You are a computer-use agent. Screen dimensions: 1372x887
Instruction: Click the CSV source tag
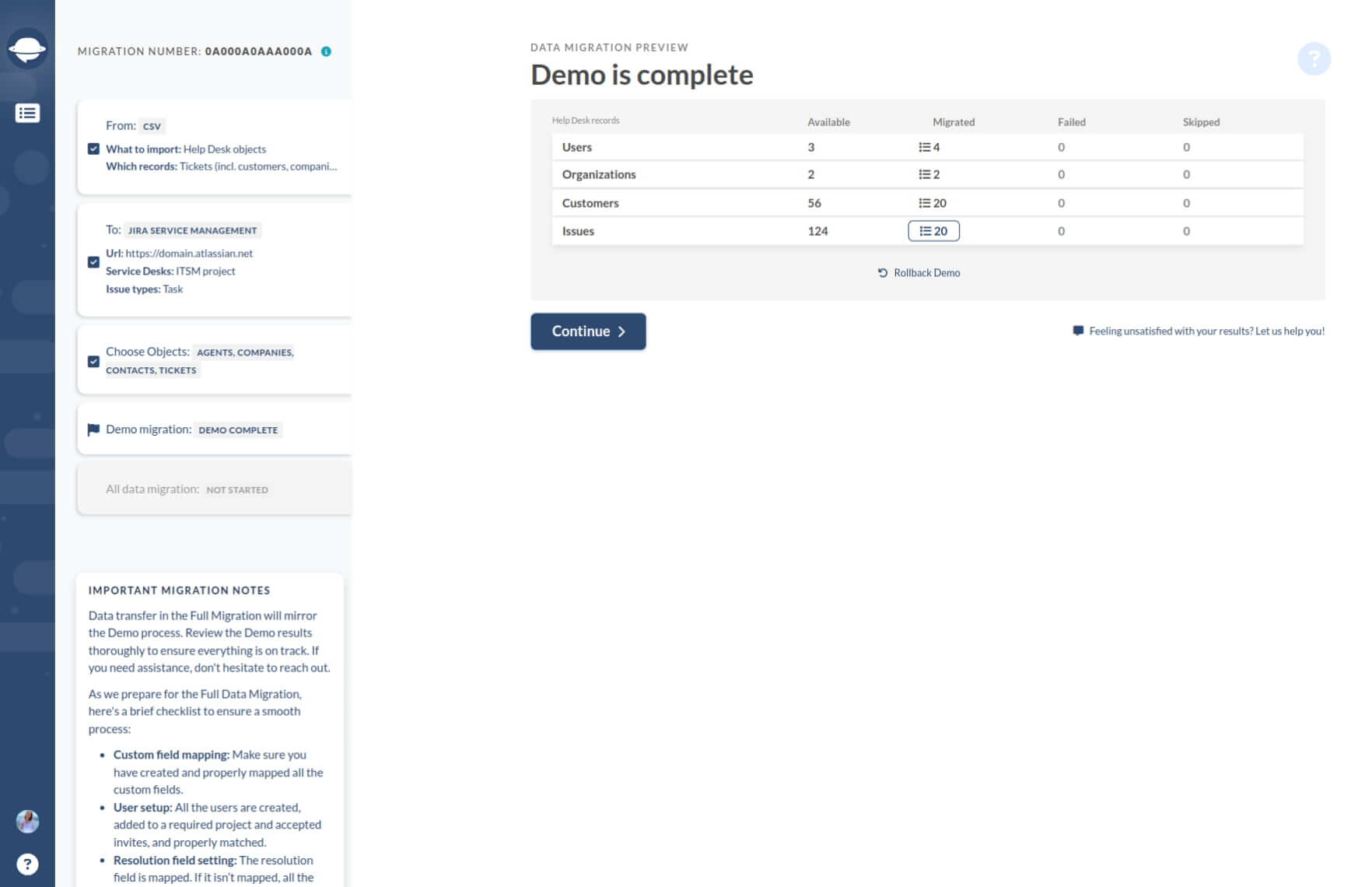point(152,126)
